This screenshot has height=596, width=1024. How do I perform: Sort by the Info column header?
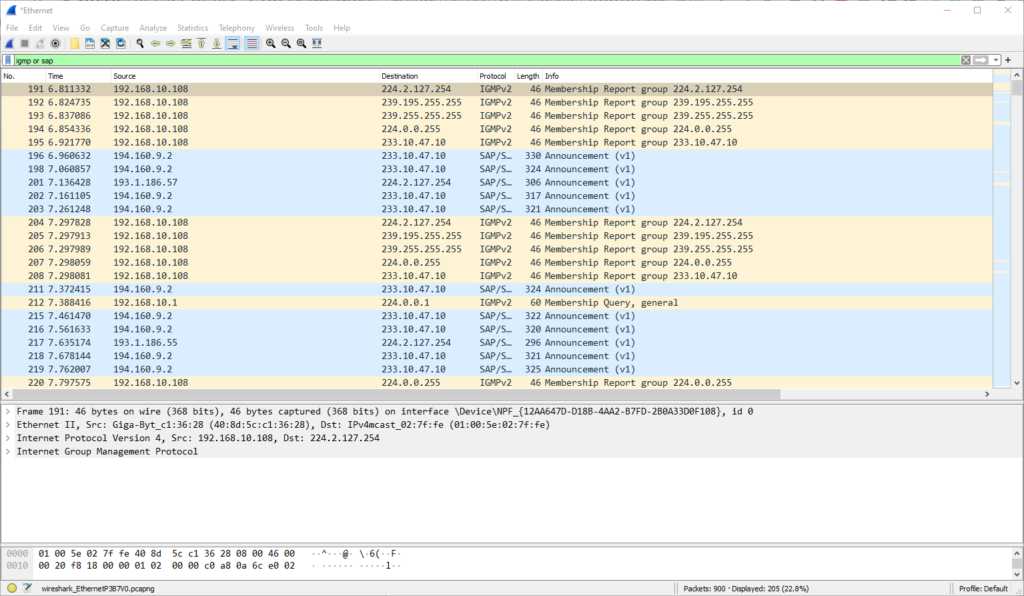[x=767, y=76]
